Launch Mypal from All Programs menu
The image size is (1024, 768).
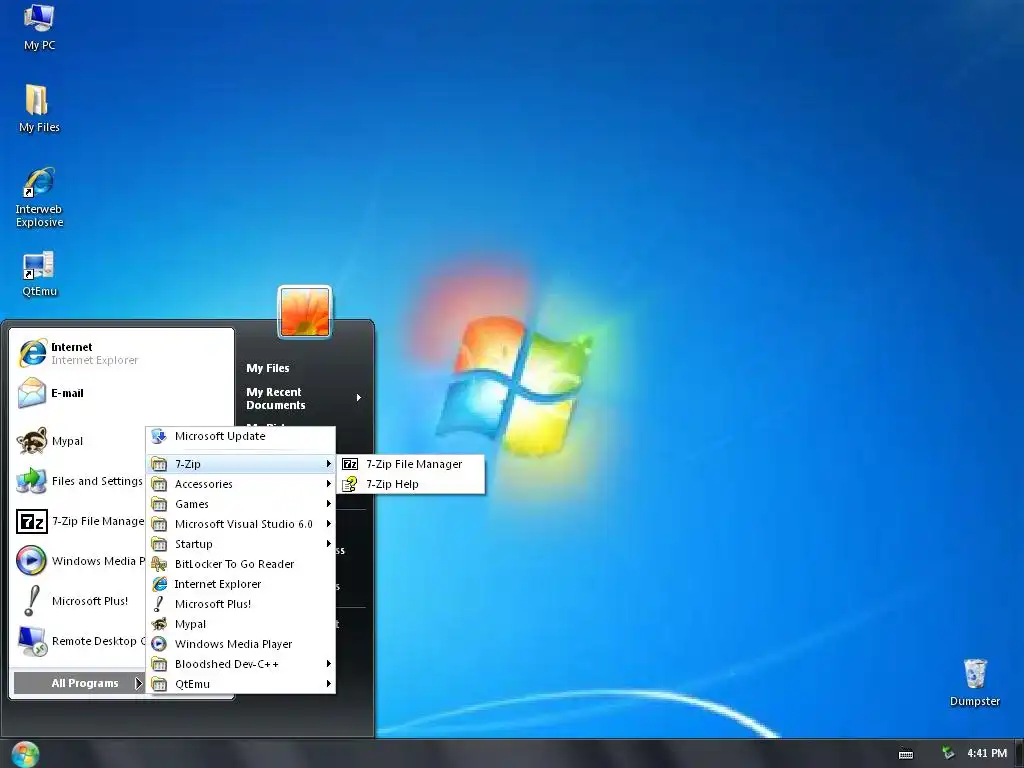click(240, 624)
